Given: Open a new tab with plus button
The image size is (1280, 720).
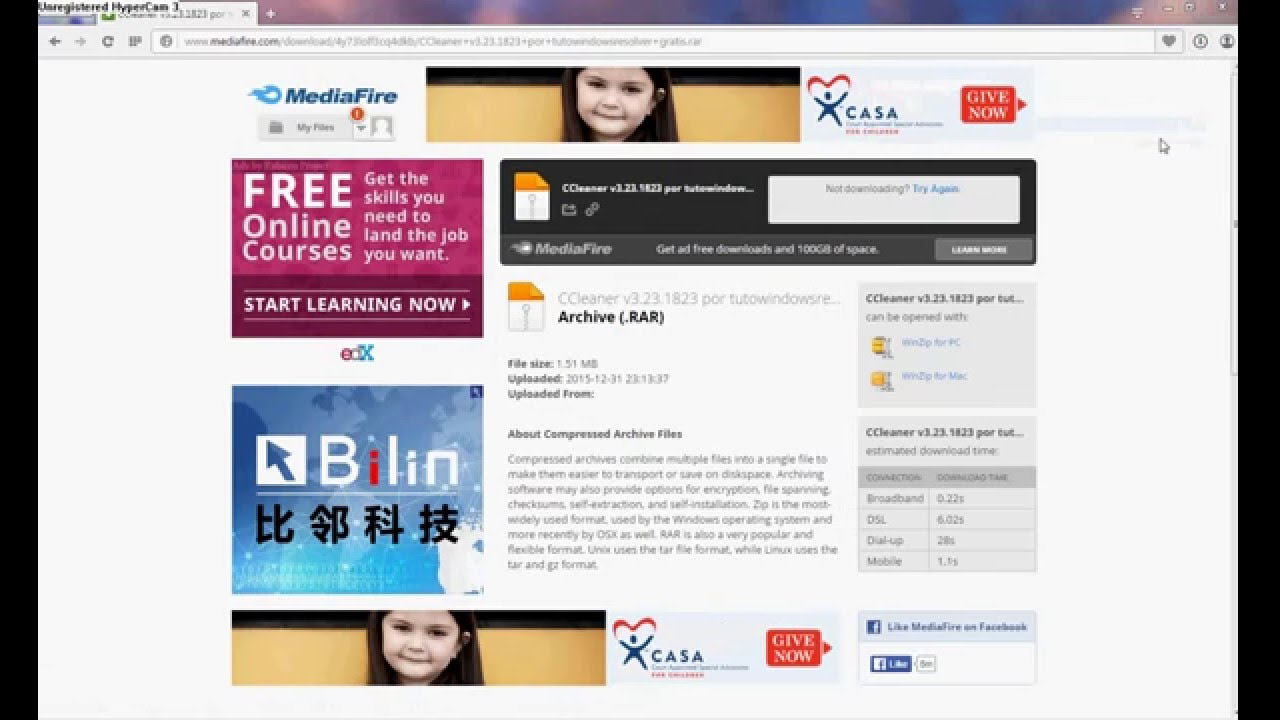Looking at the screenshot, I should click(270, 14).
